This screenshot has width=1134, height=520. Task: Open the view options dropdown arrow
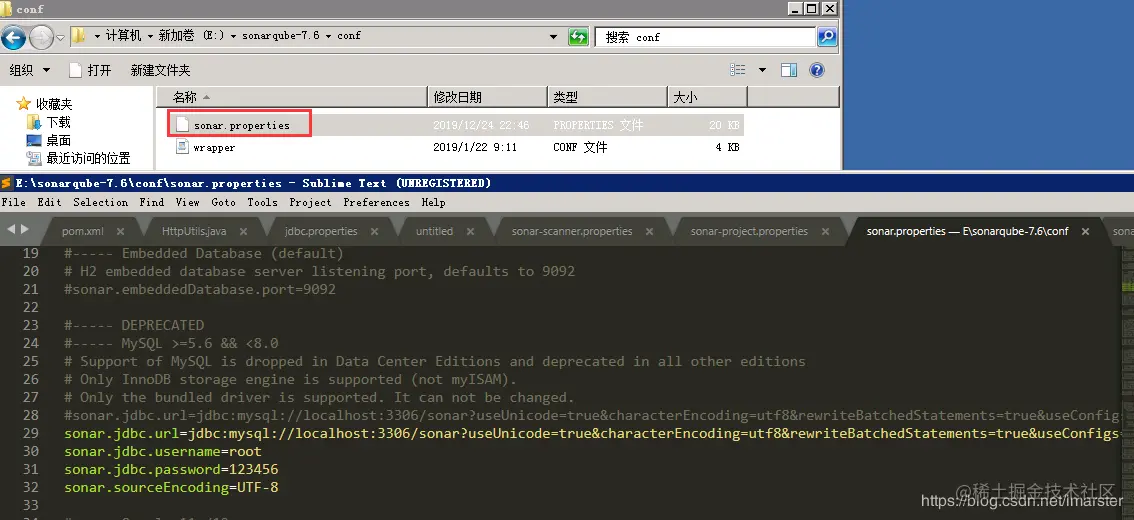pos(762,70)
